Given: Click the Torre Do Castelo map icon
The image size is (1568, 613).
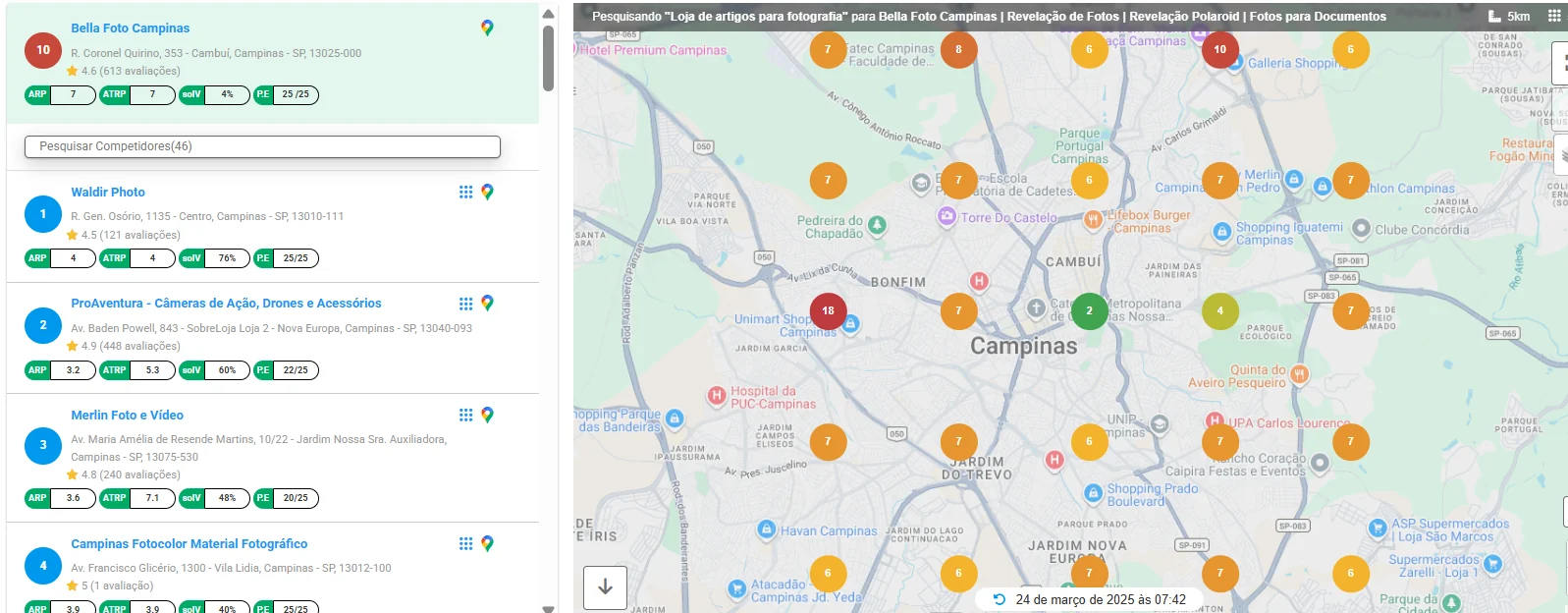Looking at the screenshot, I should [946, 216].
